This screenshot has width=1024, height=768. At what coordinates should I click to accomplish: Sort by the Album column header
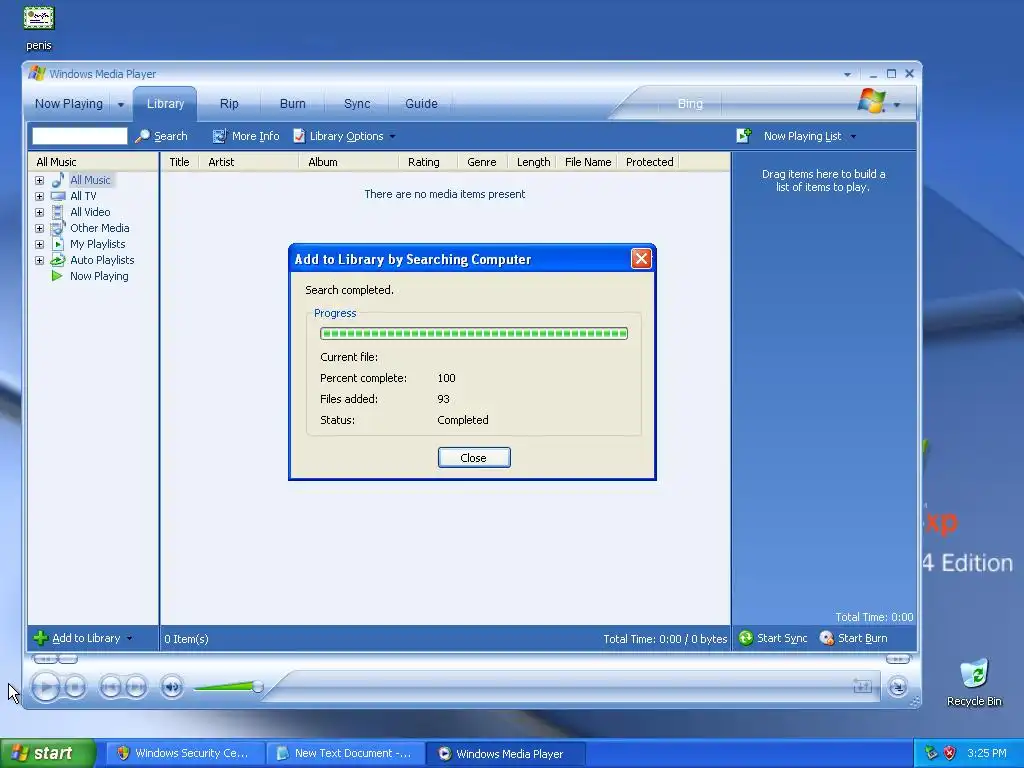point(349,162)
